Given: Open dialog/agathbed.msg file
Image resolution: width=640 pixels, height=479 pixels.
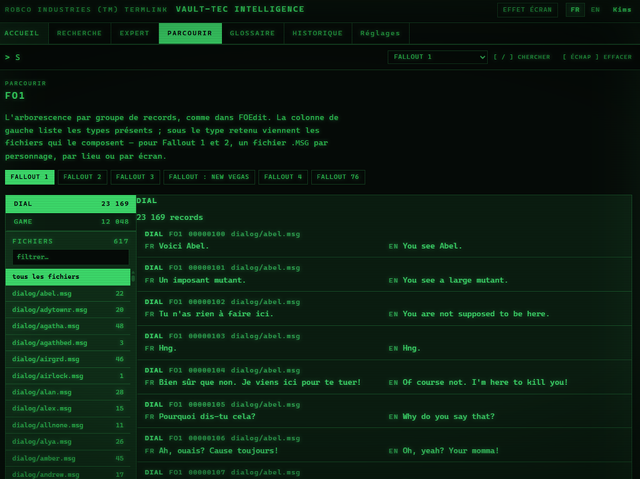Looking at the screenshot, I should point(68,343).
